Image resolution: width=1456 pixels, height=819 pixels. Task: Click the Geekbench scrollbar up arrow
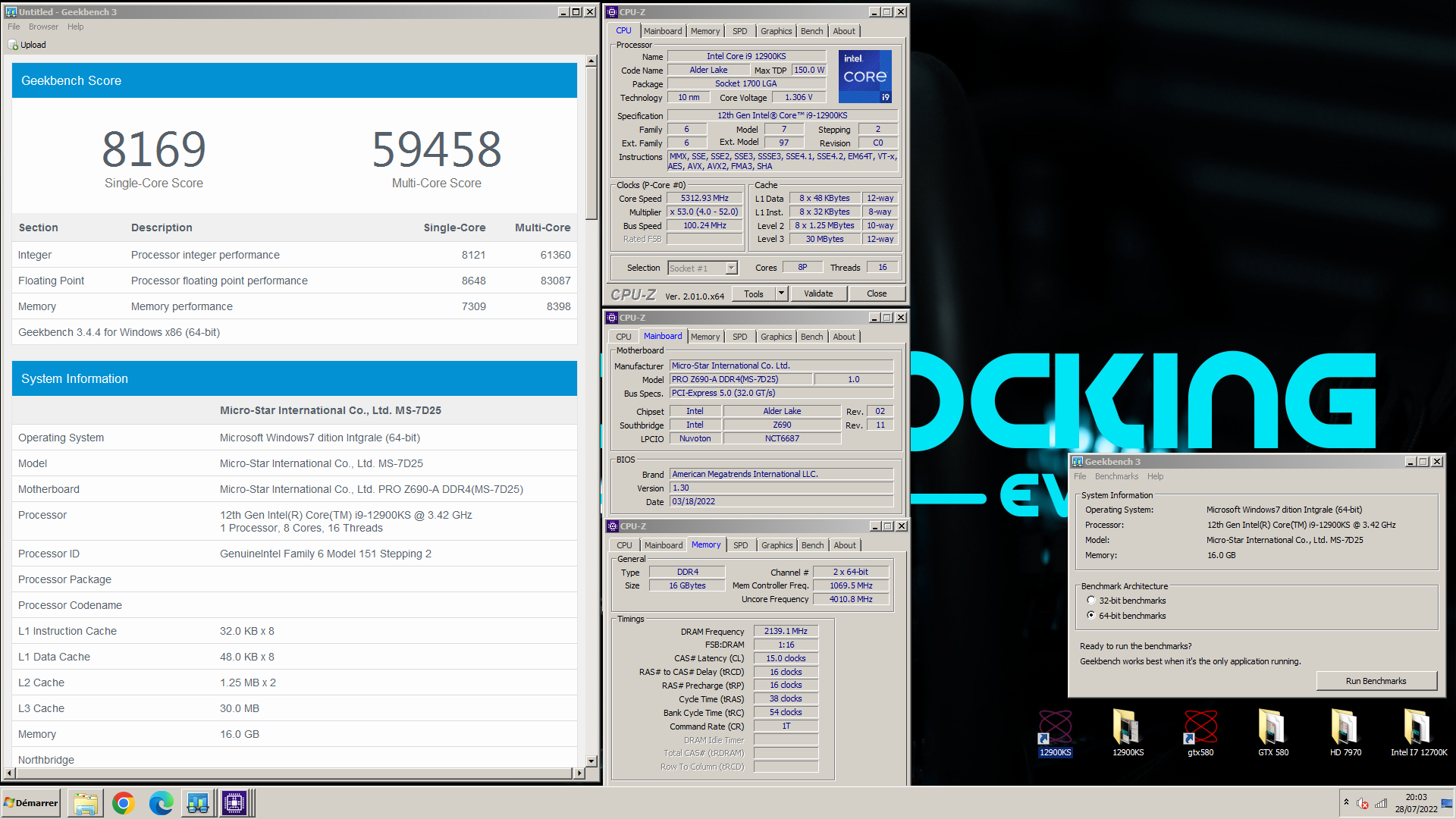(x=591, y=61)
